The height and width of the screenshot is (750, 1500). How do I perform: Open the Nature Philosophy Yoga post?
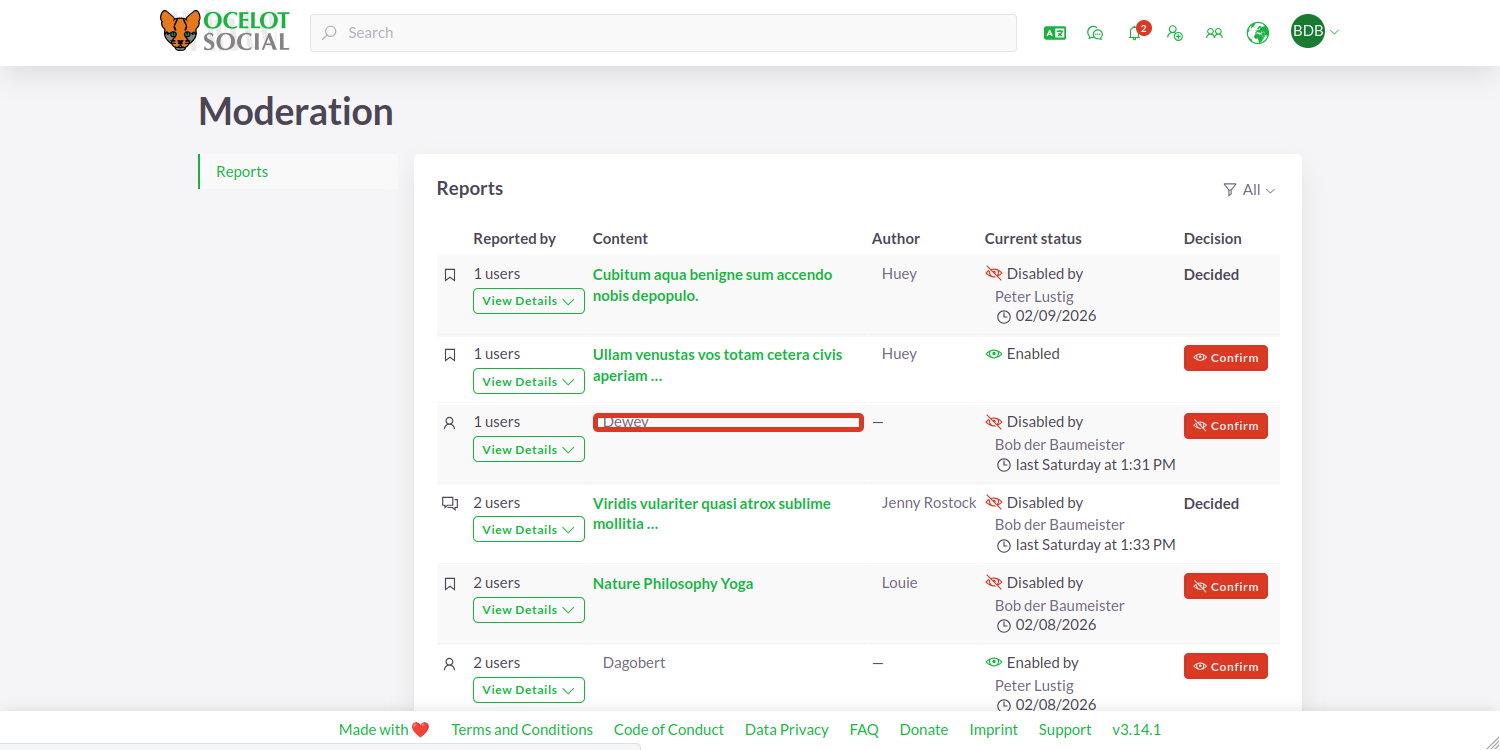pos(672,584)
